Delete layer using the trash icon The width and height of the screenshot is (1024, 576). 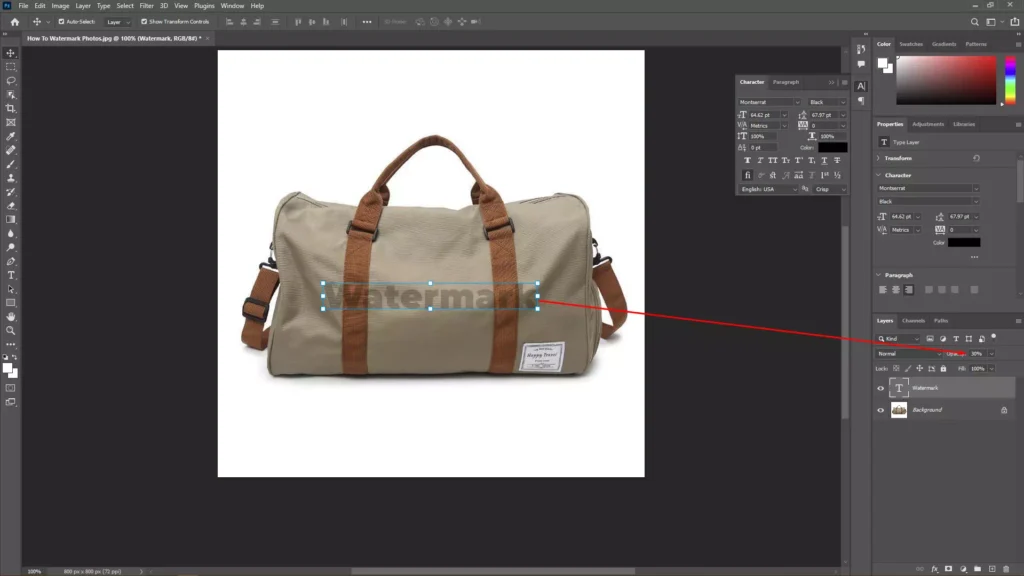pyautogui.click(x=1006, y=569)
